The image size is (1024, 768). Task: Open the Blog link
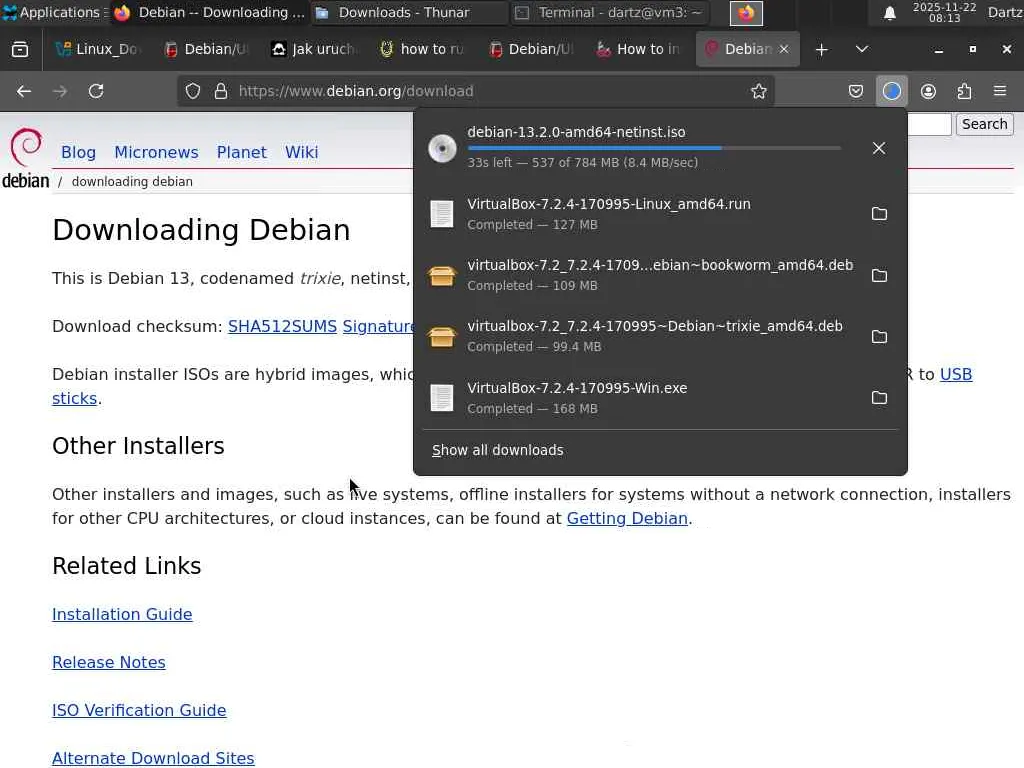(78, 152)
